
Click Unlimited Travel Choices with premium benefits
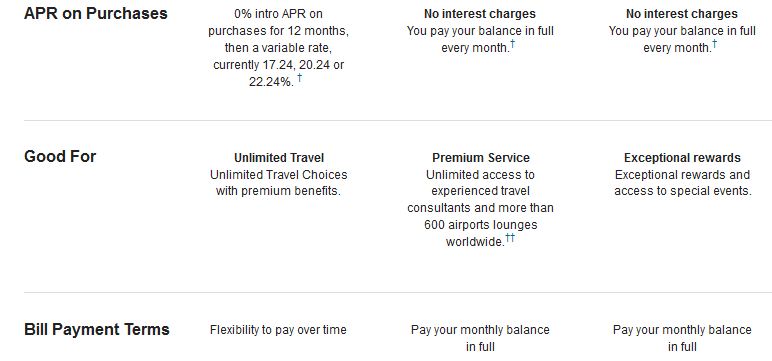click(279, 183)
